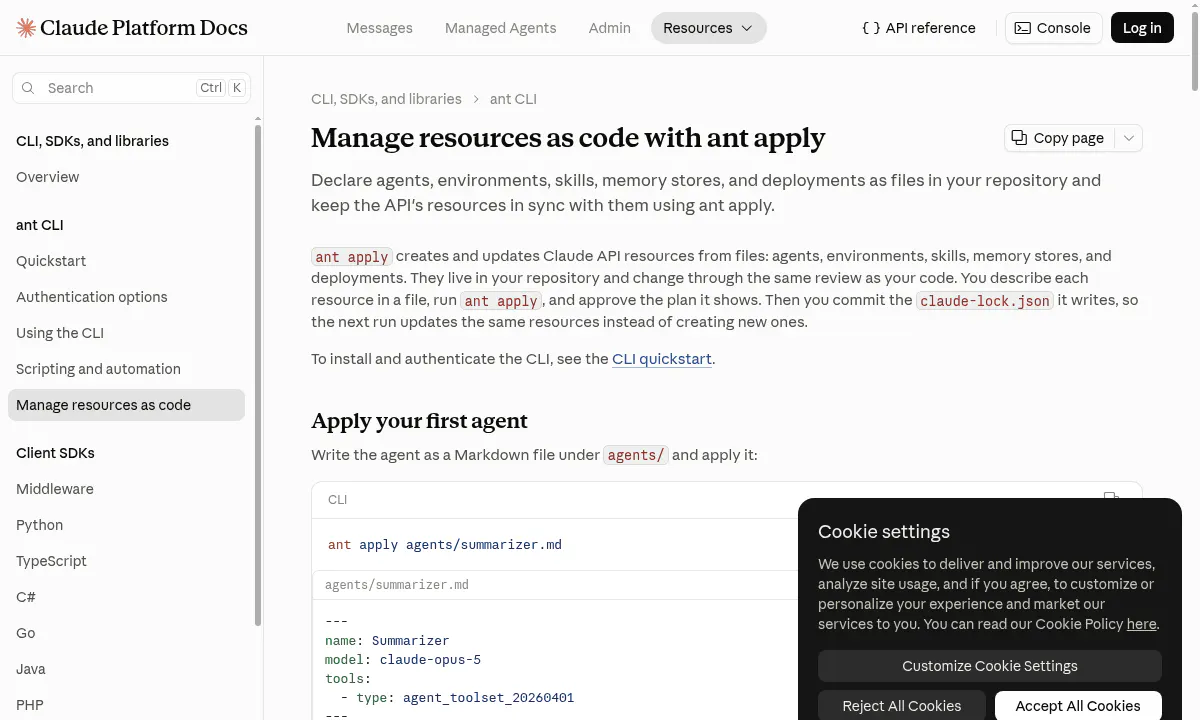
Task: Click Accept All Cookies button
Action: click(1078, 706)
